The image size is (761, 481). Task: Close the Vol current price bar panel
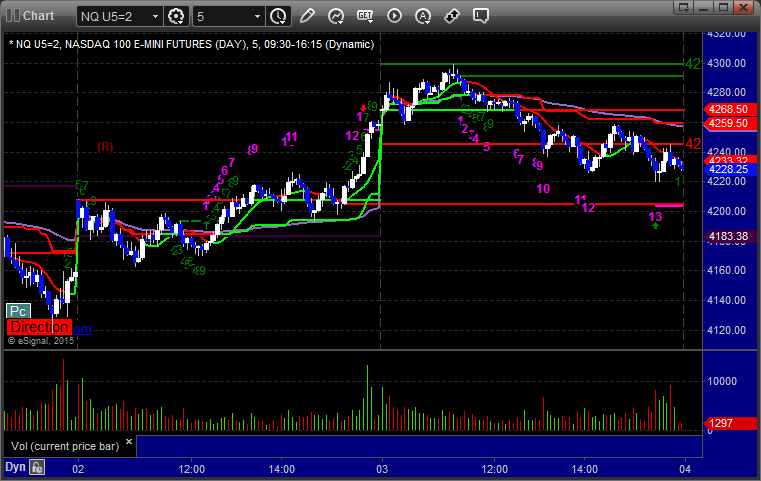coord(129,442)
